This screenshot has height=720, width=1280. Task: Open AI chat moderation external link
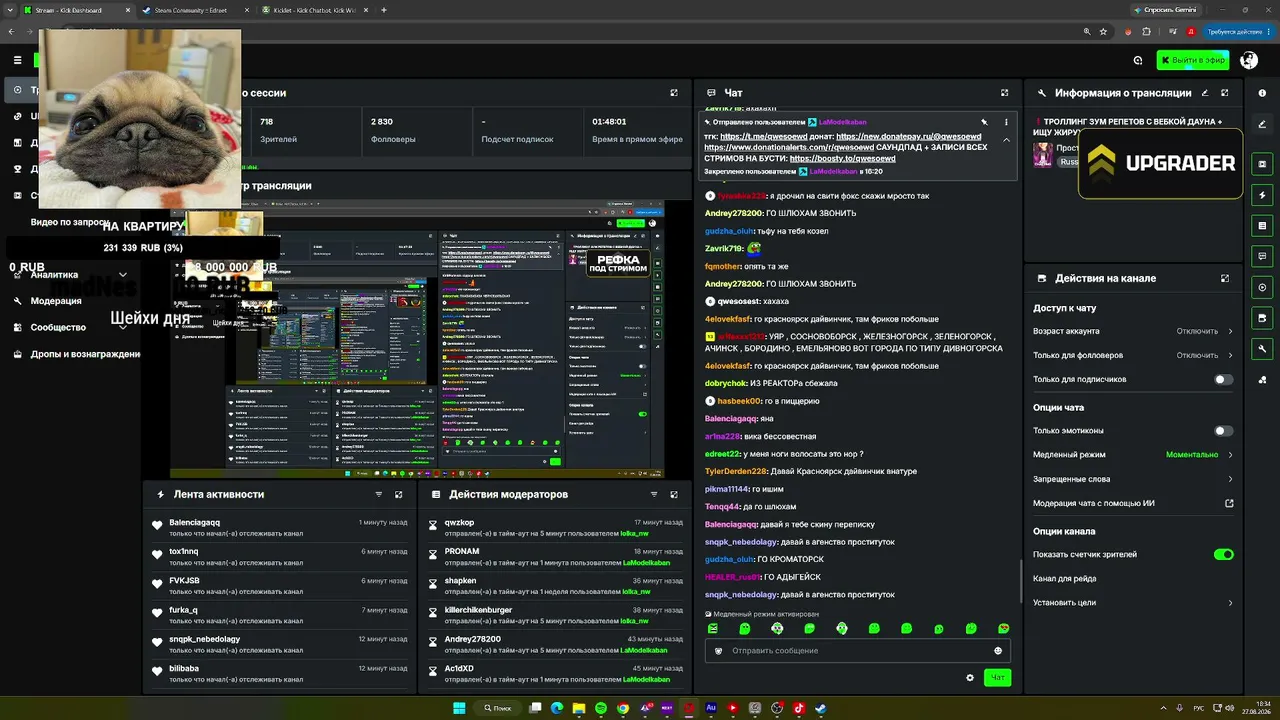[x=1229, y=504]
